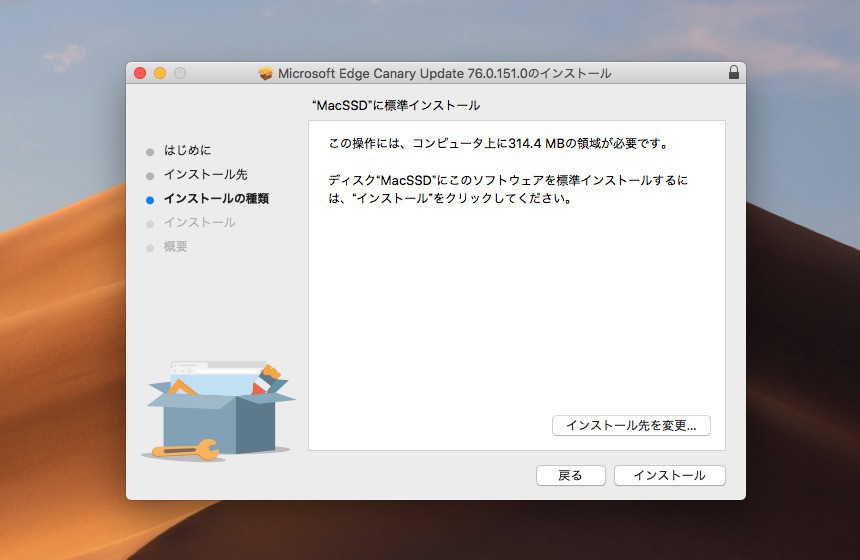Open インストール先を変更... to change destination
This screenshot has width=860, height=560.
[631, 426]
